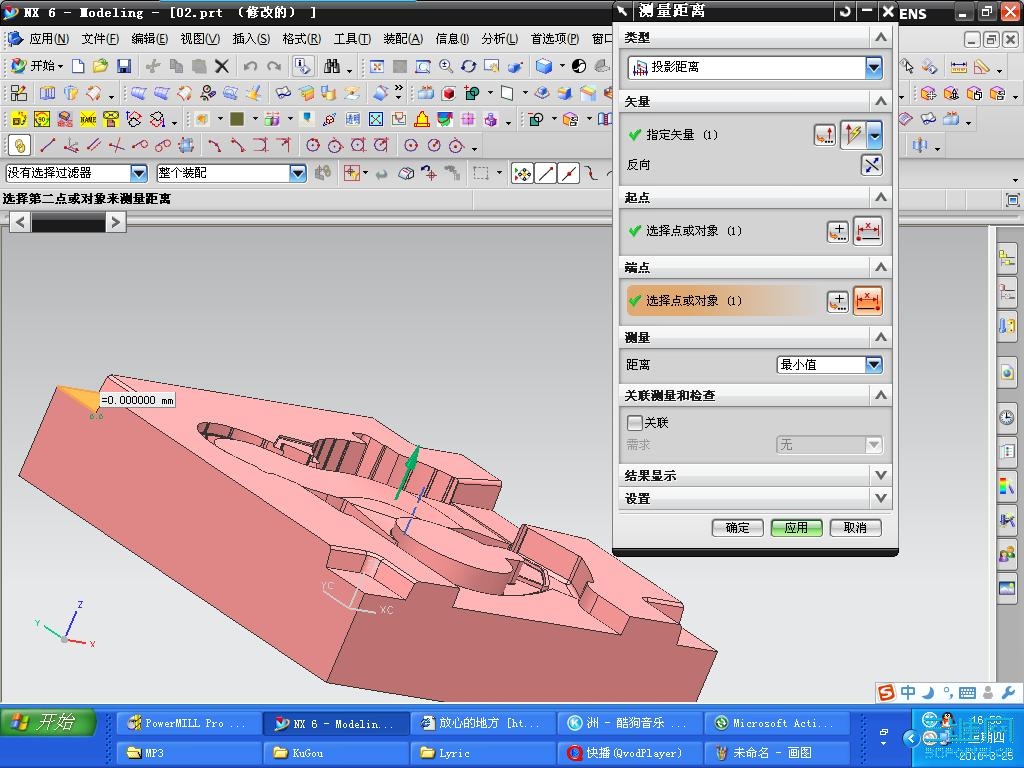Collapse the 关联测量和检查 section
The width and height of the screenshot is (1024, 768).
[881, 395]
